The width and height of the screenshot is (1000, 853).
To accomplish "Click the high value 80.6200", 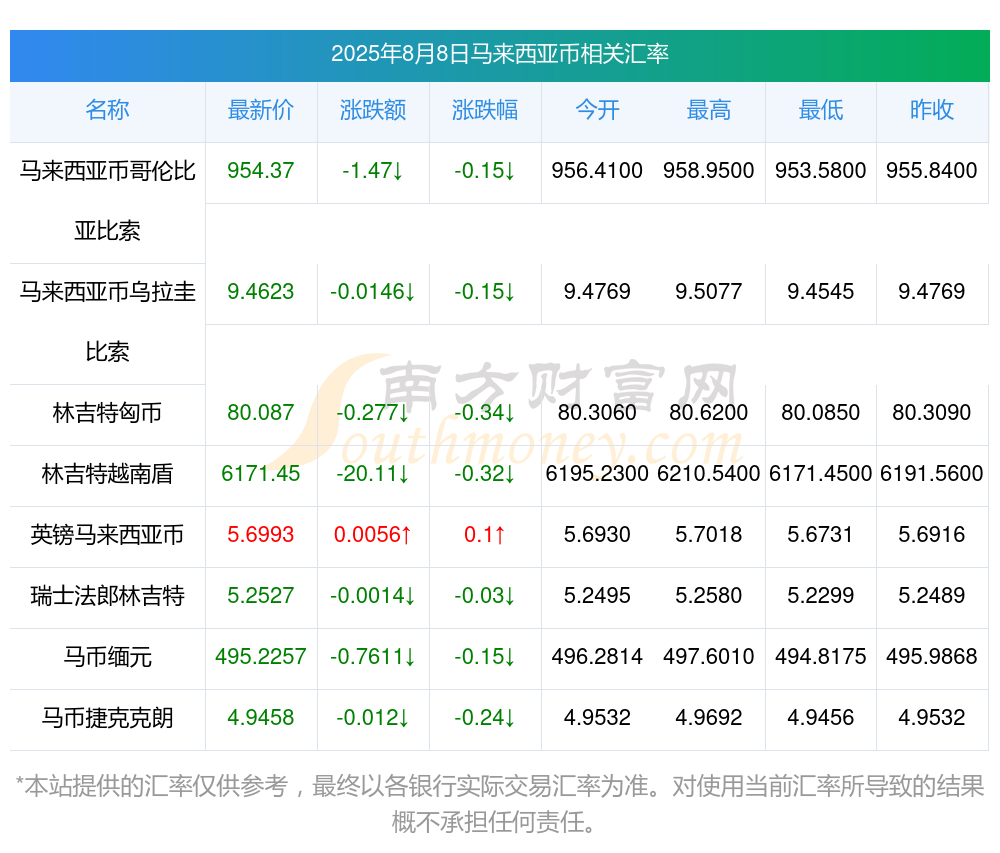I will click(709, 412).
